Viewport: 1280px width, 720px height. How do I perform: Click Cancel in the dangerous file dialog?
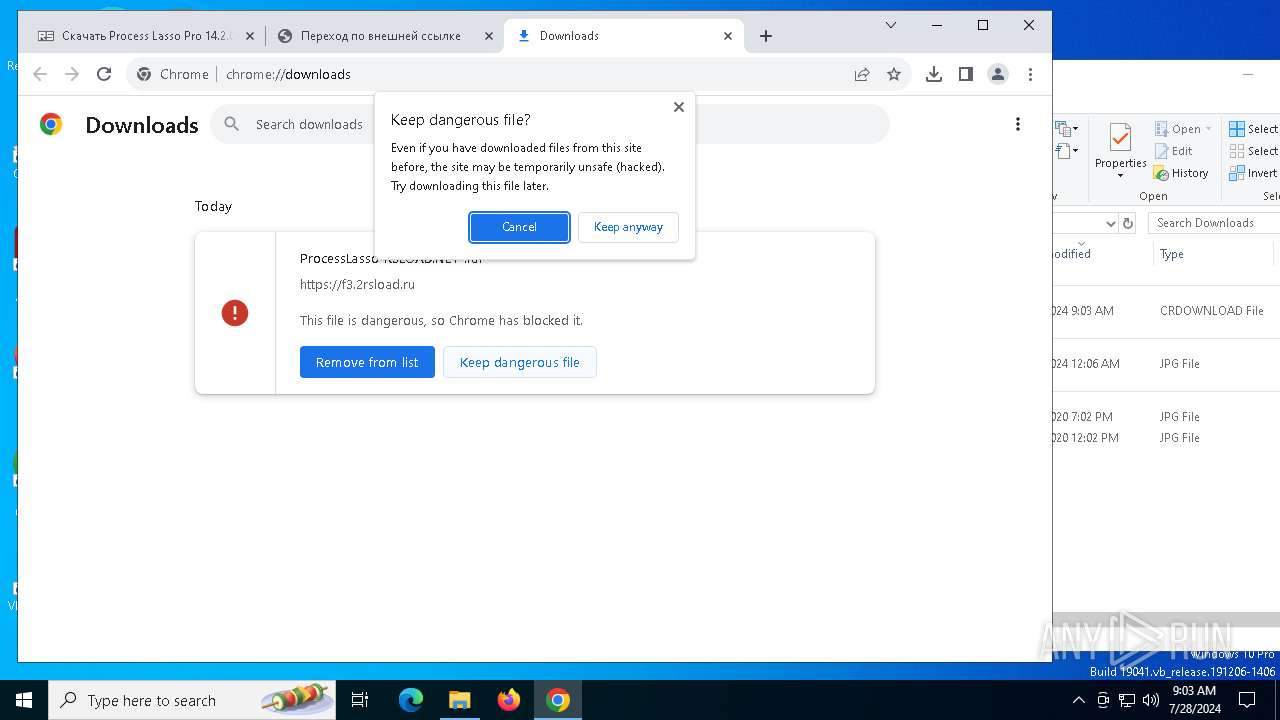(x=519, y=227)
